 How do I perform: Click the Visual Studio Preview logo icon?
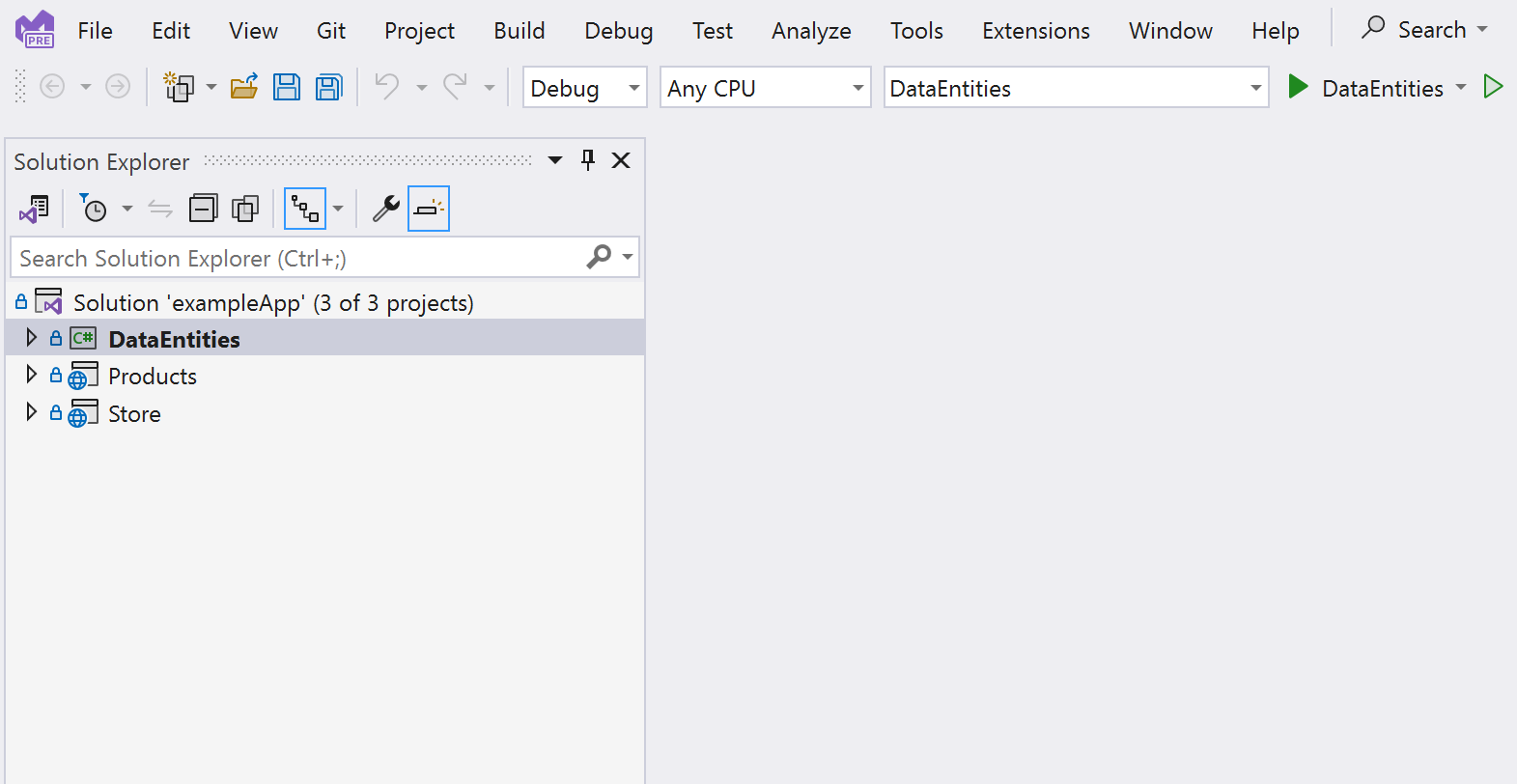[x=36, y=29]
